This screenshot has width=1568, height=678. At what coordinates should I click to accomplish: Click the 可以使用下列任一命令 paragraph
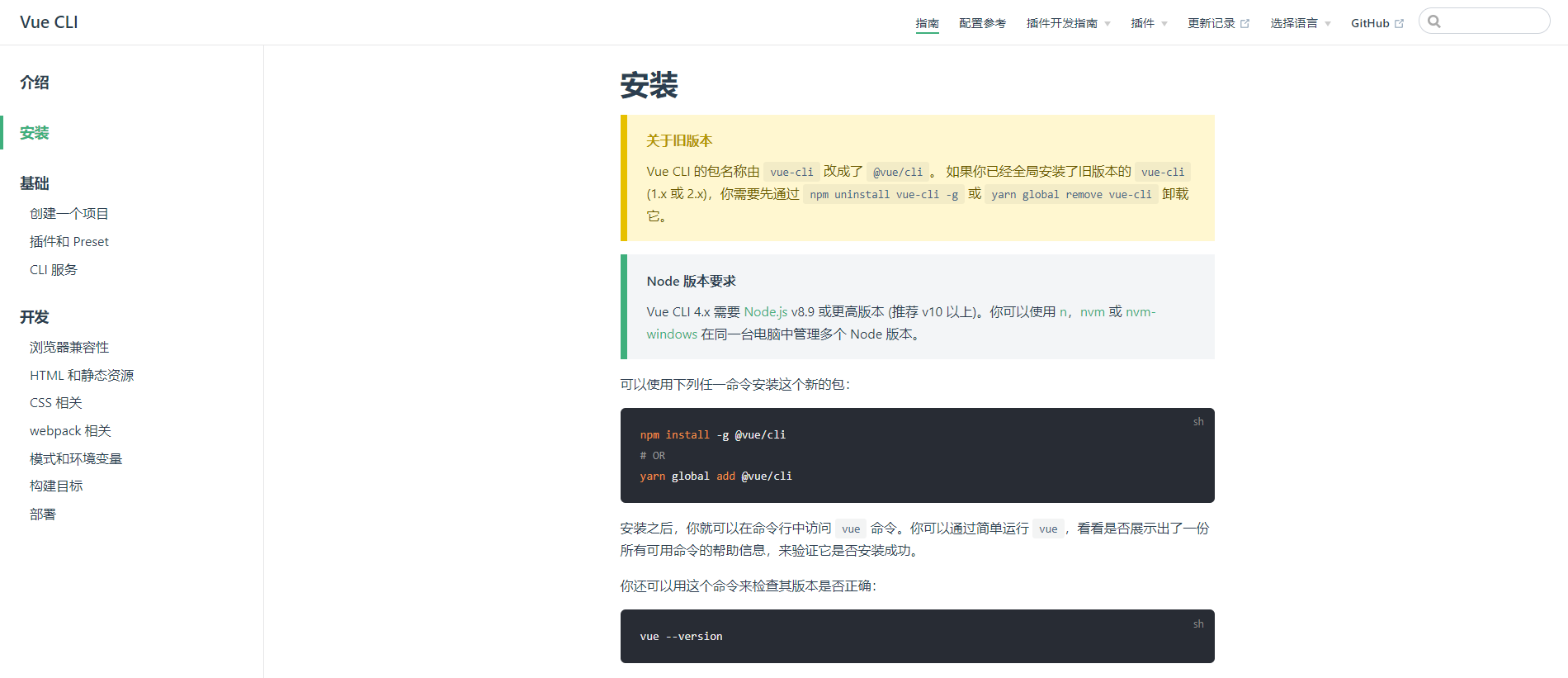(735, 385)
